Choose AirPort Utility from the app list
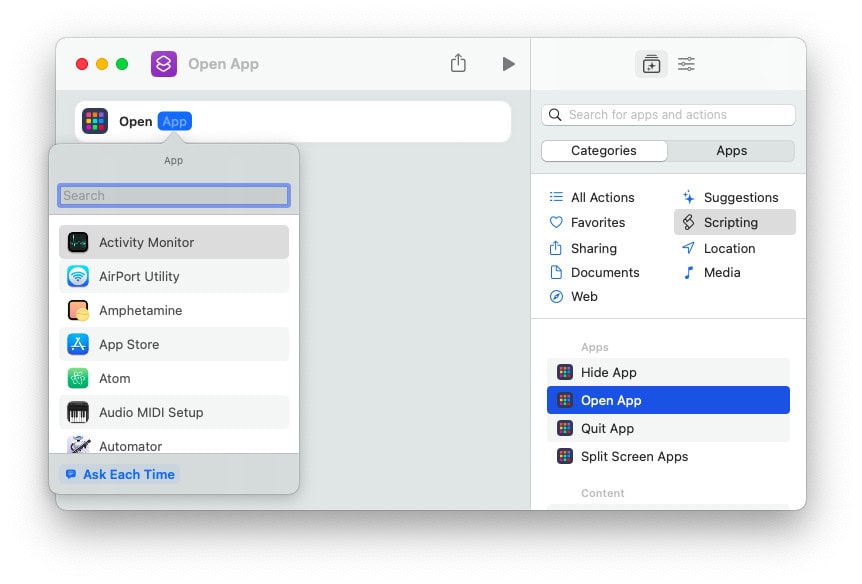Screen dimensions: 862x584 174,276
